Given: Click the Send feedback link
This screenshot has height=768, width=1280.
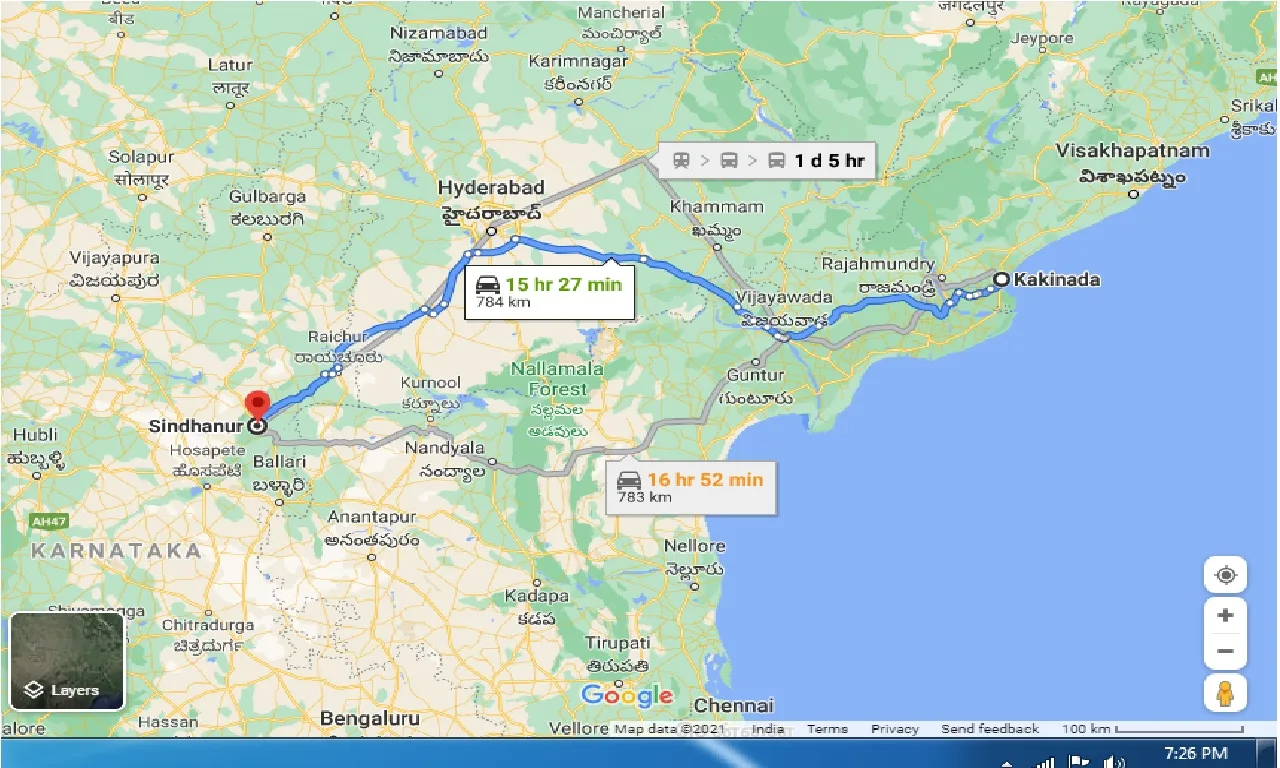Looking at the screenshot, I should click(990, 728).
